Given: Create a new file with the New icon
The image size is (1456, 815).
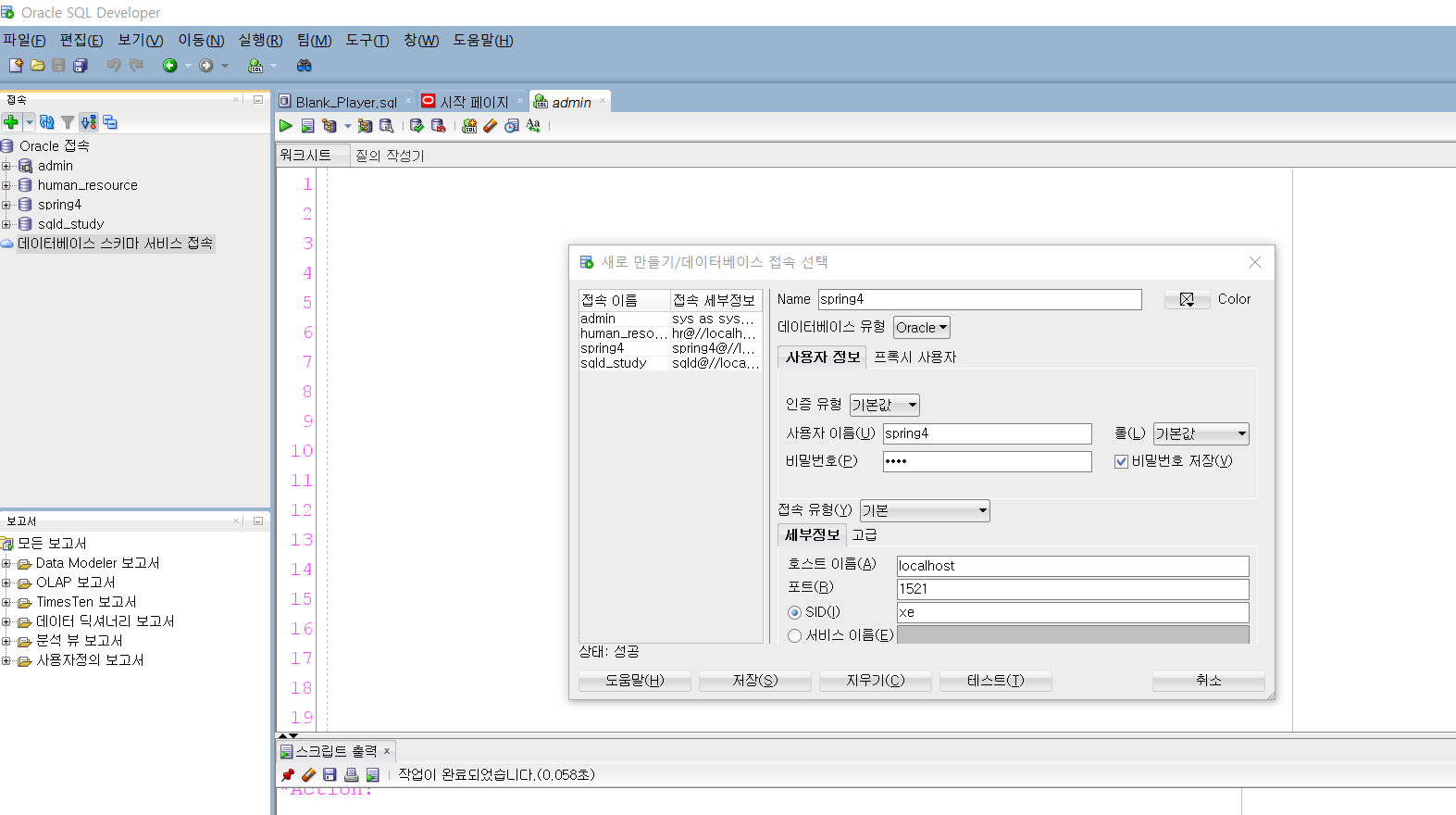Looking at the screenshot, I should pos(16,66).
